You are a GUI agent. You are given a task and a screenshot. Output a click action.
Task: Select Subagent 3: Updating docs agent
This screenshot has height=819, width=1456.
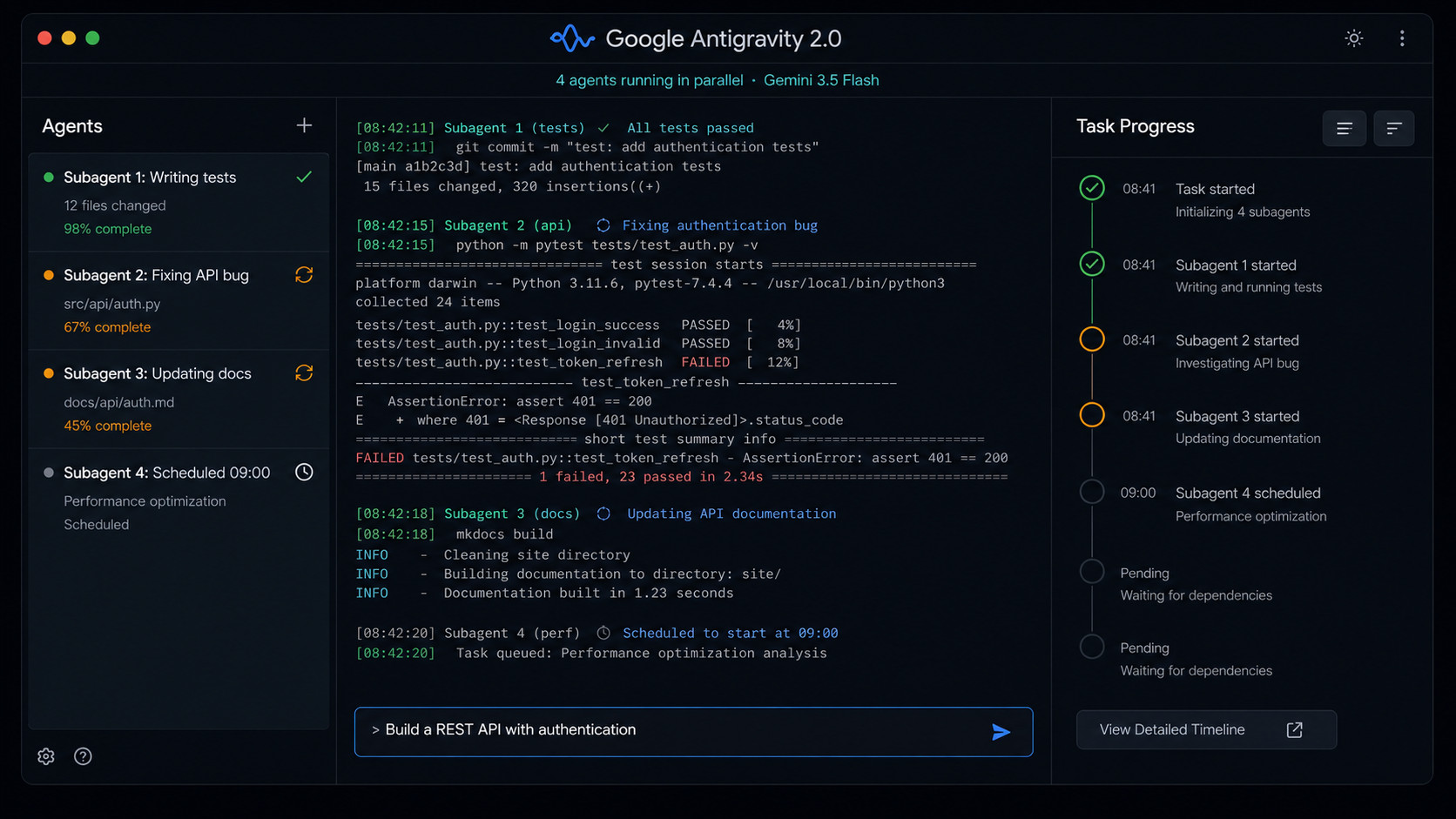[x=179, y=399]
